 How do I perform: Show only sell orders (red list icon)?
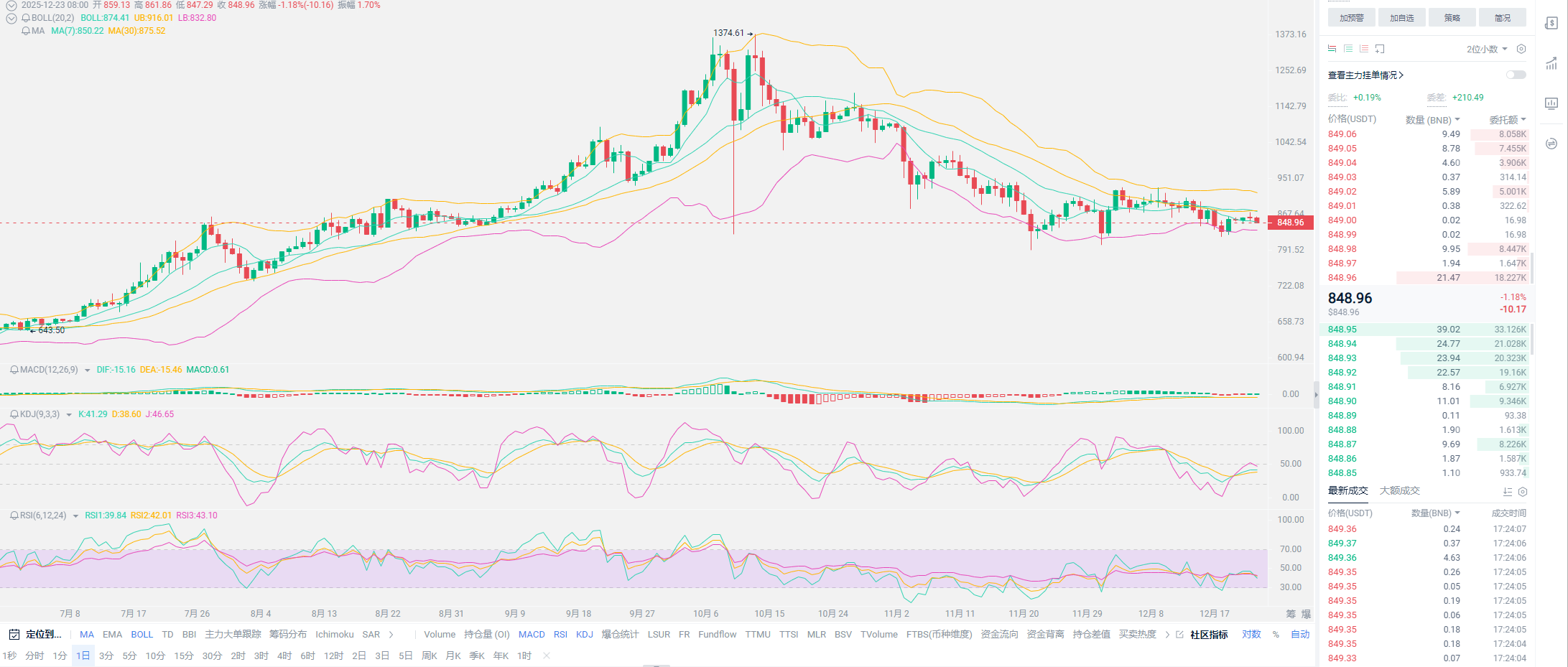1364,49
